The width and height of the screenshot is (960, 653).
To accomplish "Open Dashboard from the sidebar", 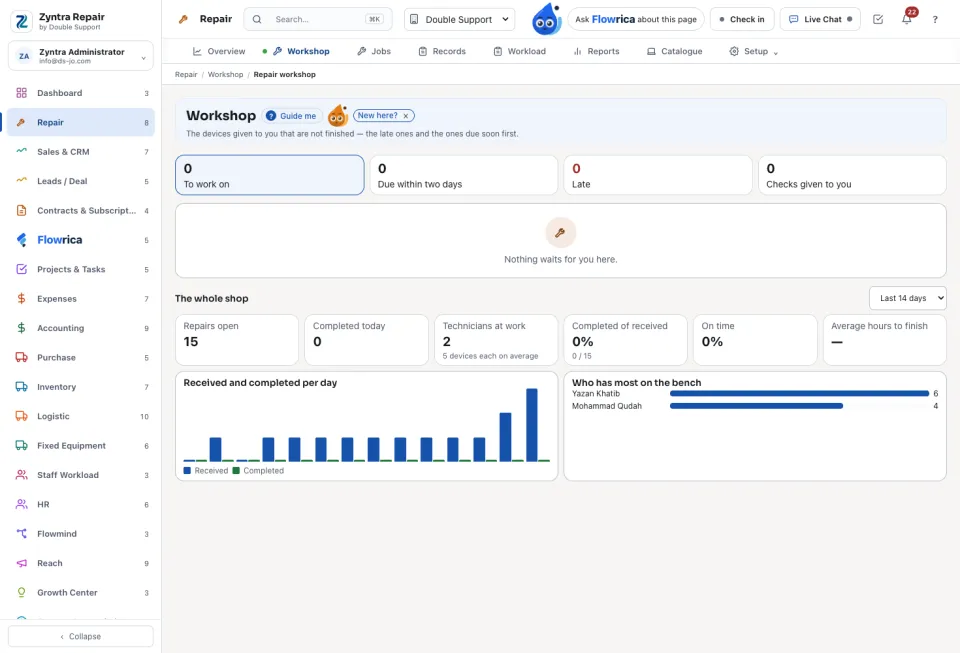I will coord(81,93).
